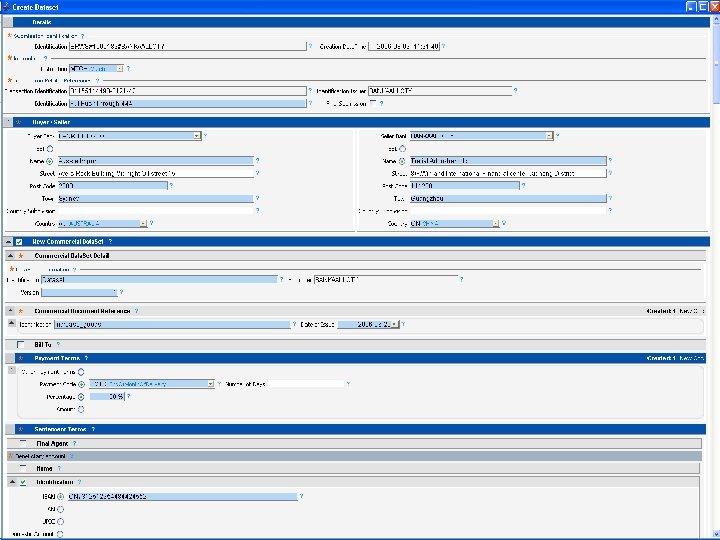The width and height of the screenshot is (720, 540).
Task: Select the Name radio under Seller Bank
Action: click(x=402, y=161)
